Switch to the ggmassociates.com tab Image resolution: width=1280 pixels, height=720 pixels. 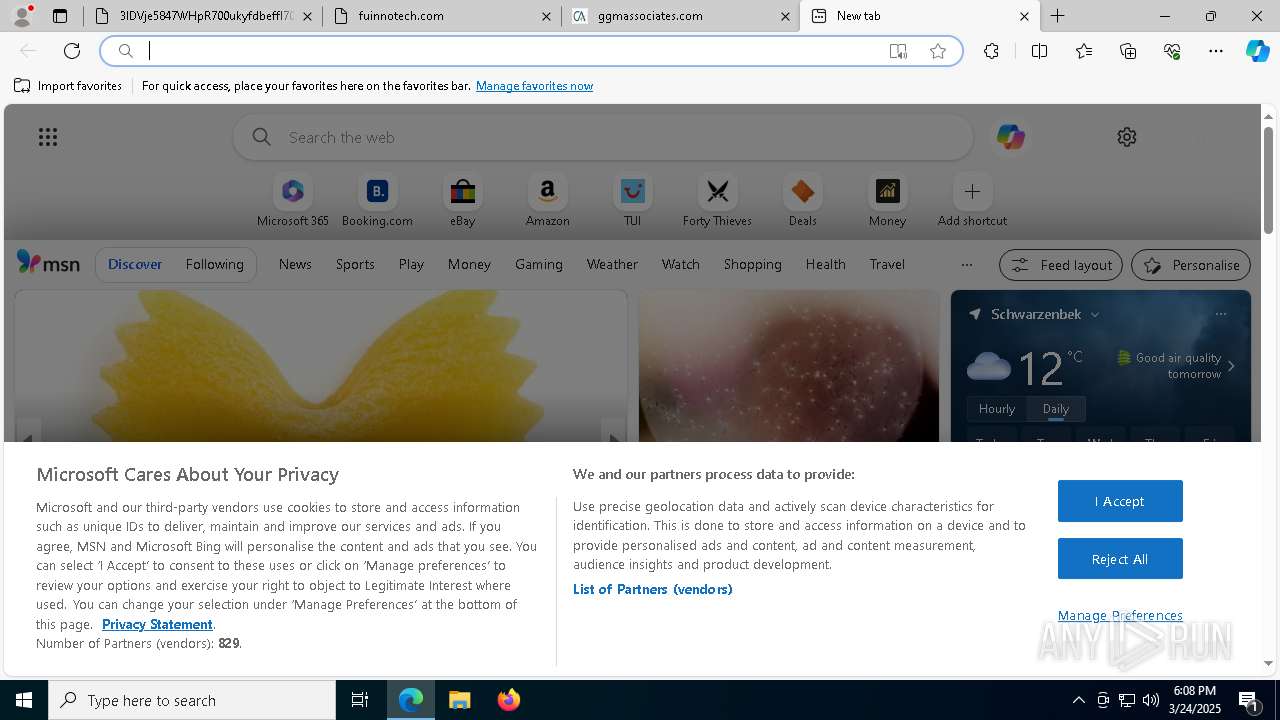680,16
